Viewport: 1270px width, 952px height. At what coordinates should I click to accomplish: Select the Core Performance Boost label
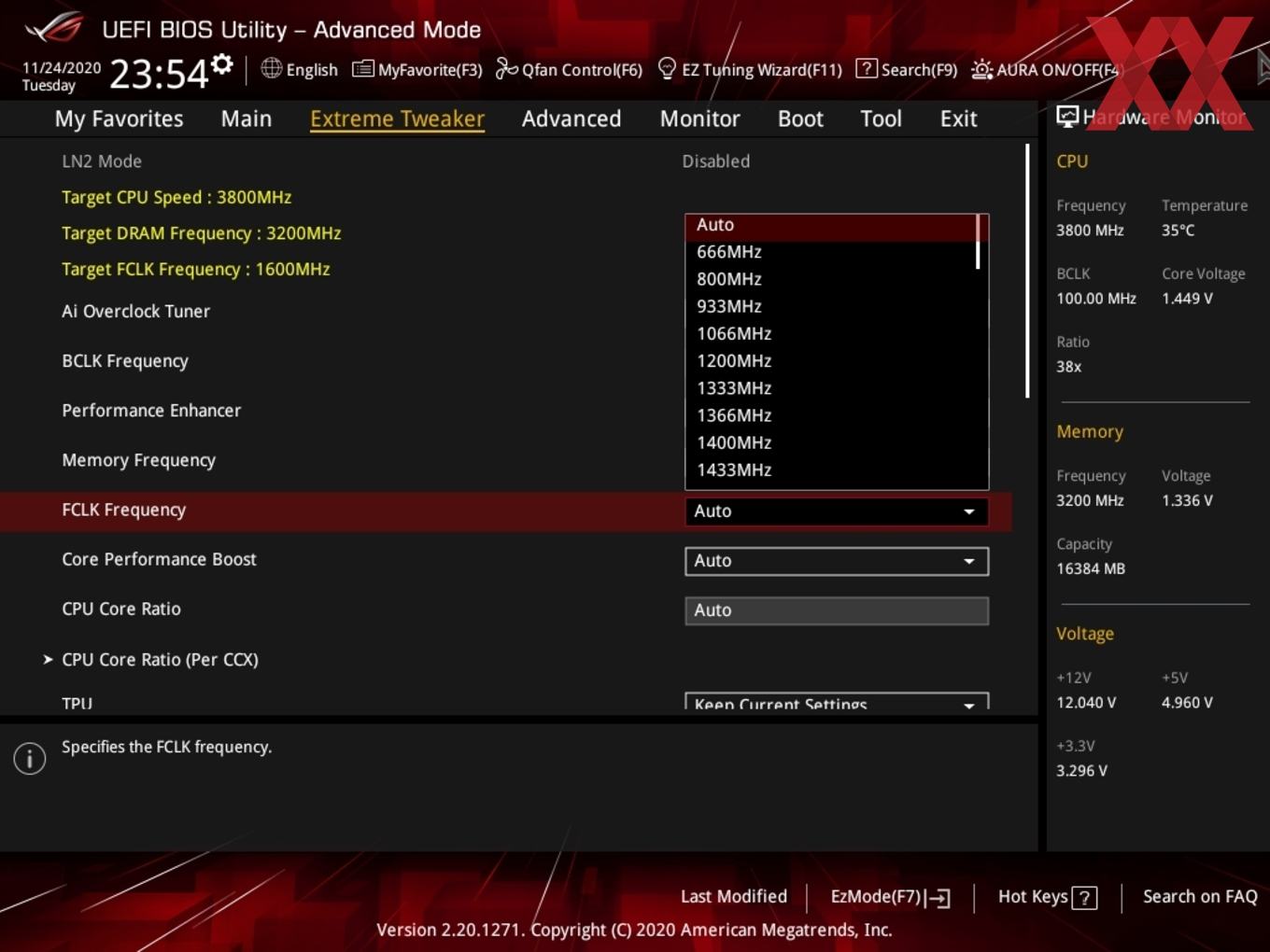click(159, 560)
